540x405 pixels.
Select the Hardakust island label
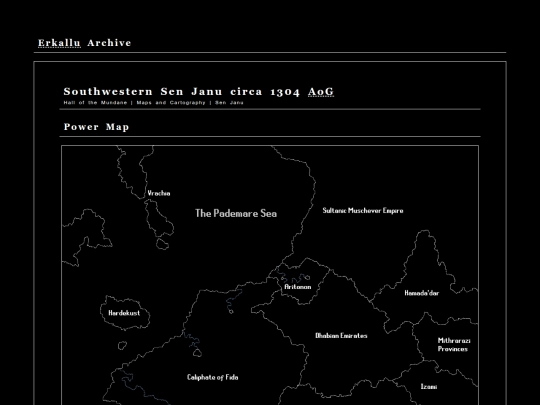(x=124, y=313)
